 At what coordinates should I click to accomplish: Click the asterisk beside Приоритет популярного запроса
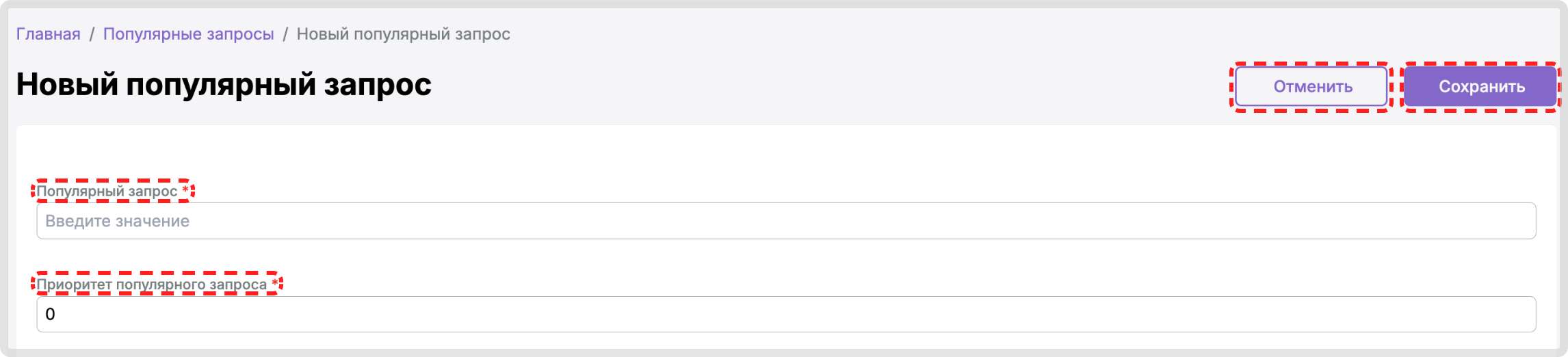(x=275, y=284)
